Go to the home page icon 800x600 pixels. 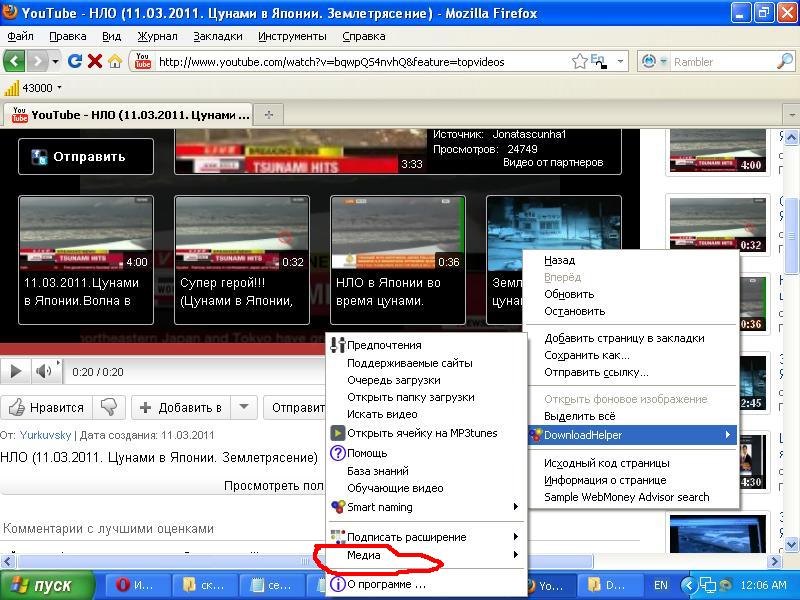tap(115, 62)
